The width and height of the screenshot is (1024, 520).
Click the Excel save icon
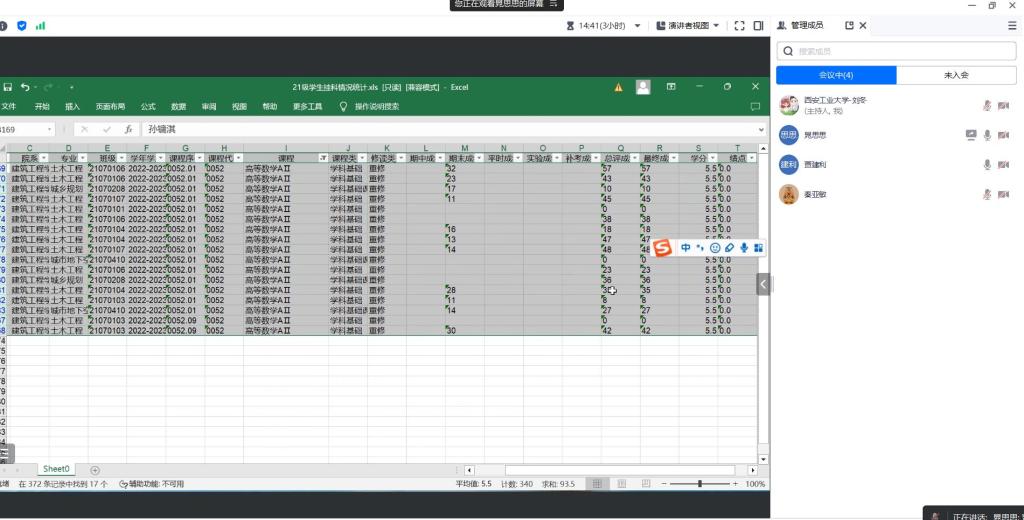click(8, 87)
